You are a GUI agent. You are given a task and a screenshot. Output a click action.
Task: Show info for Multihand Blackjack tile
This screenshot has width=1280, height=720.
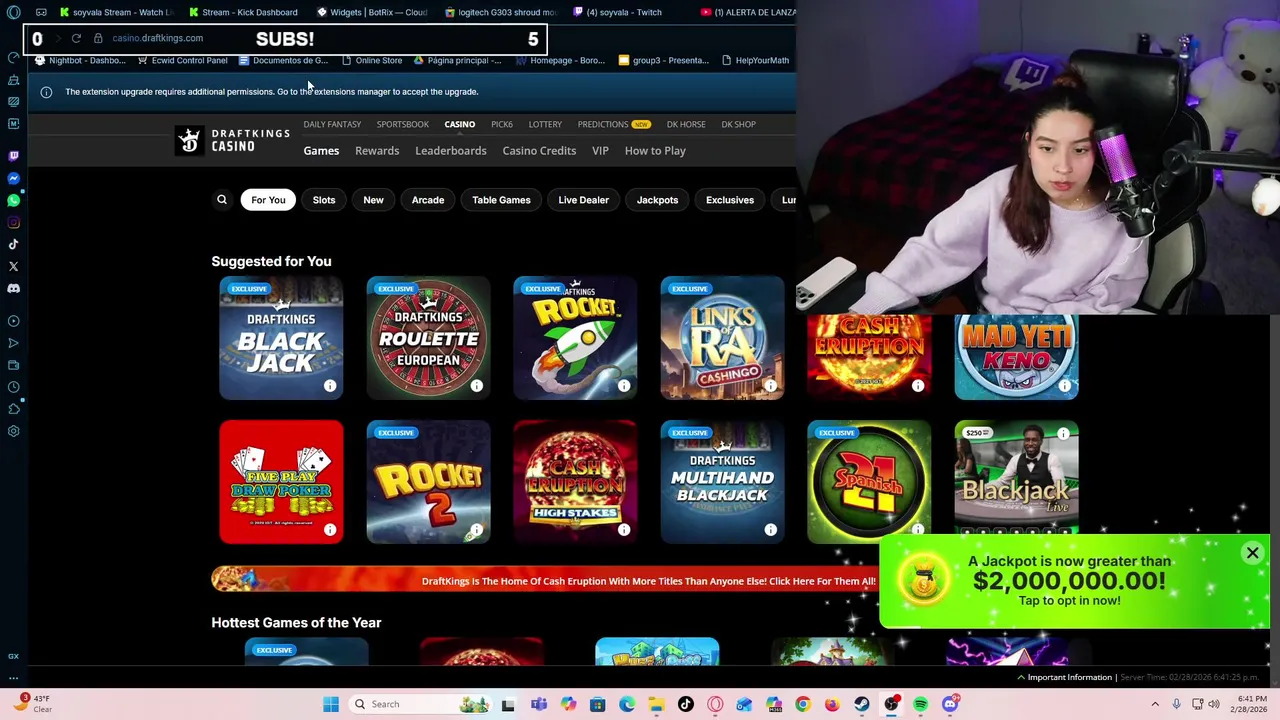(x=771, y=530)
